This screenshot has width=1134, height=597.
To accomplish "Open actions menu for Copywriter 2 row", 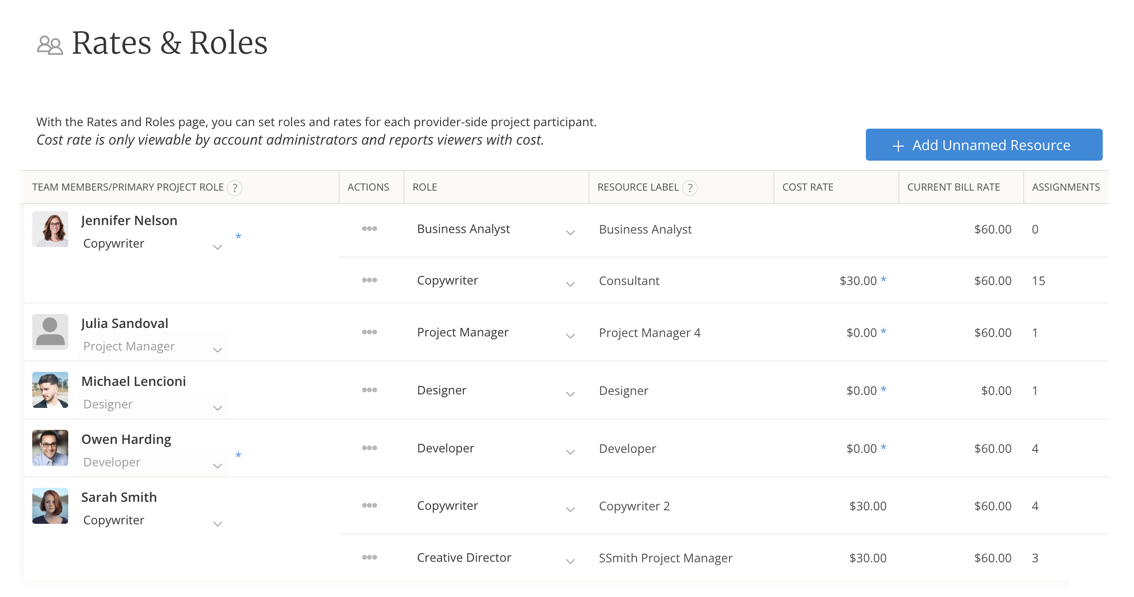I will coord(370,505).
